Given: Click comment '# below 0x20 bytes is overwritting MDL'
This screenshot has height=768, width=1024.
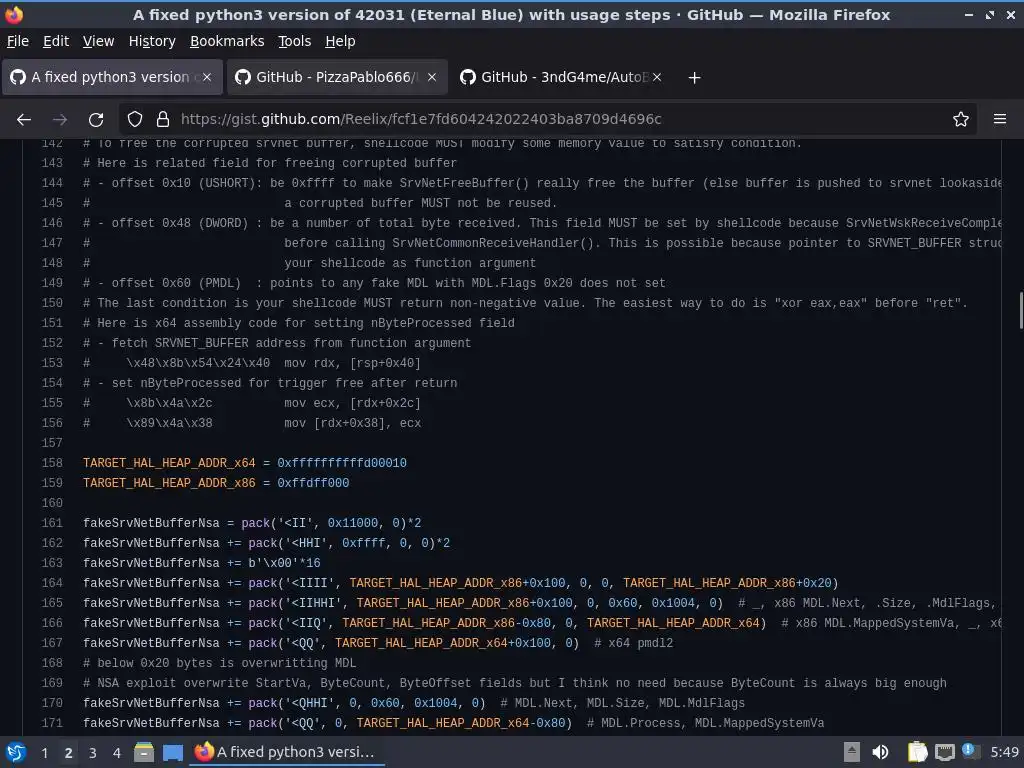Looking at the screenshot, I should (x=219, y=663).
